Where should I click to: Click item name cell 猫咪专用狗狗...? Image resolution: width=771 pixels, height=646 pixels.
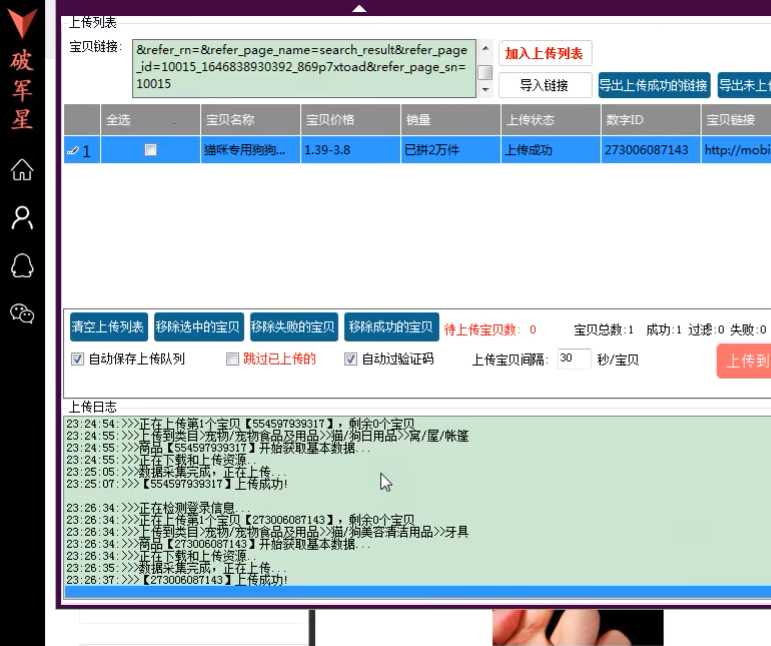[x=250, y=150]
